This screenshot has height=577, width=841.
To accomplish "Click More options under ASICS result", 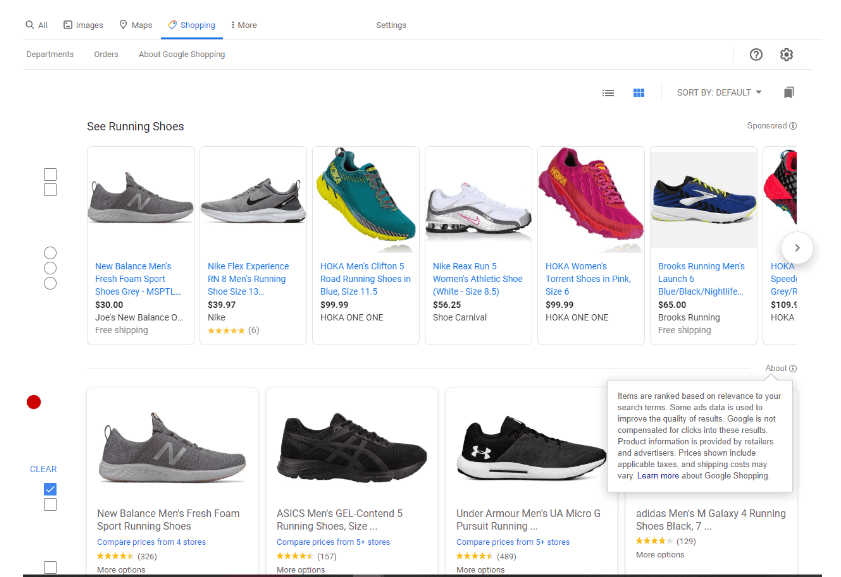I will [301, 569].
